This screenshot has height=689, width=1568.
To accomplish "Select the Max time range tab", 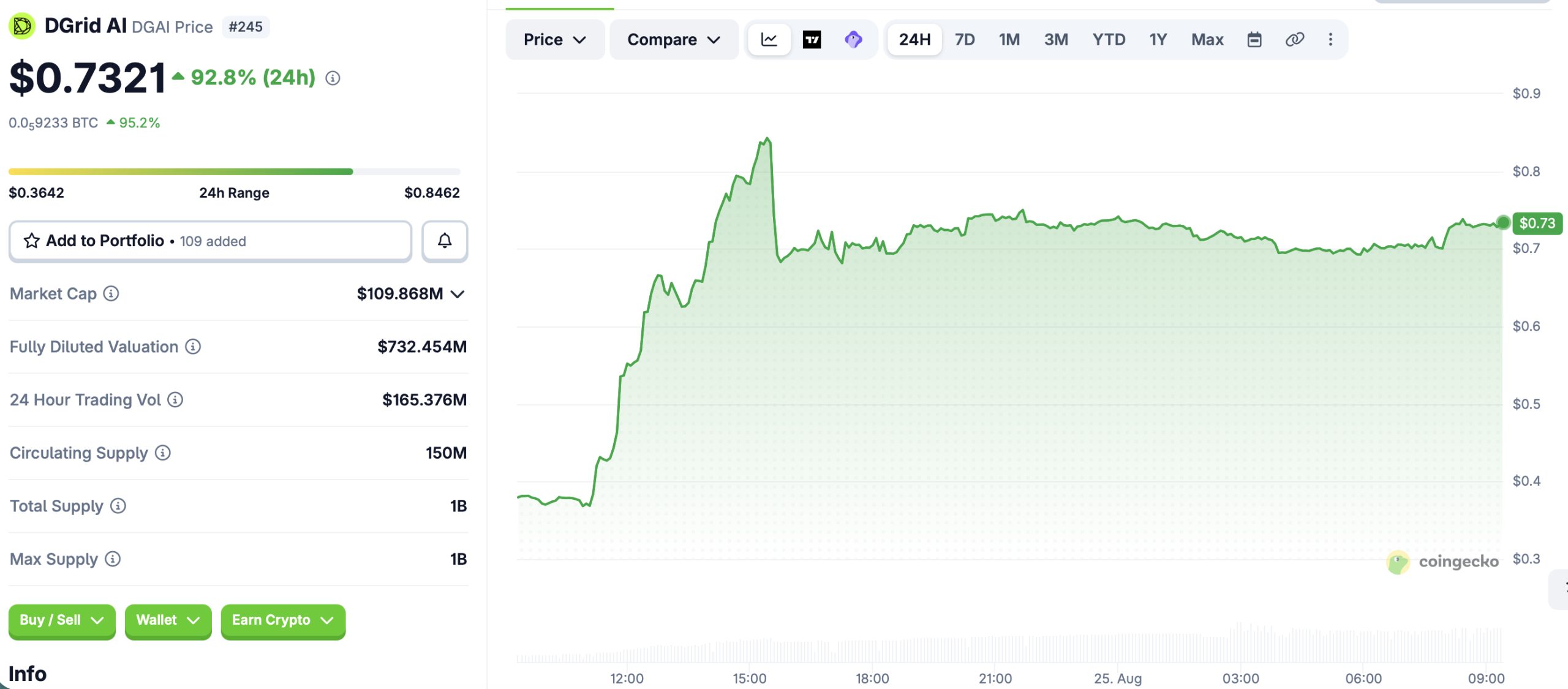I will click(1207, 40).
